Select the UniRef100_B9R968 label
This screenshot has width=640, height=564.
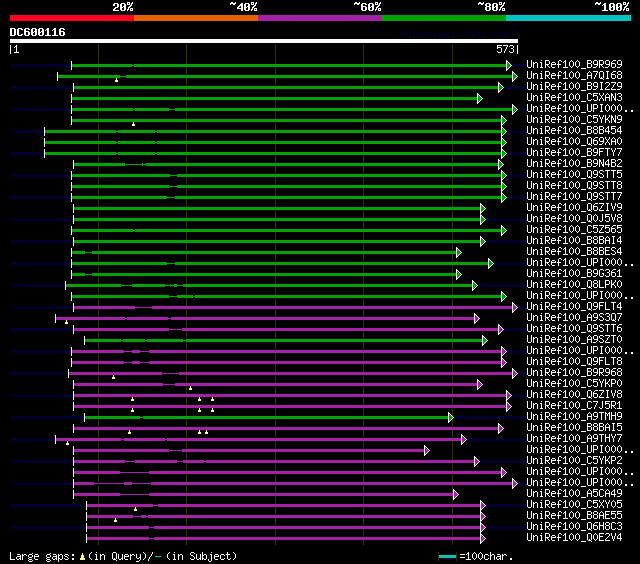coord(574,373)
